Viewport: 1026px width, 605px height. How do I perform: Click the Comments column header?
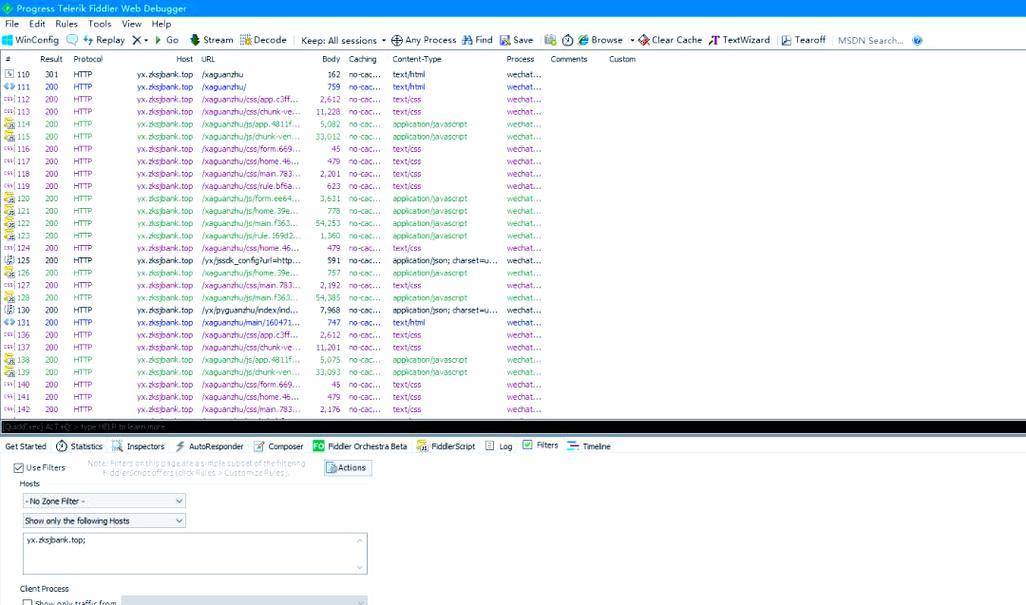569,59
